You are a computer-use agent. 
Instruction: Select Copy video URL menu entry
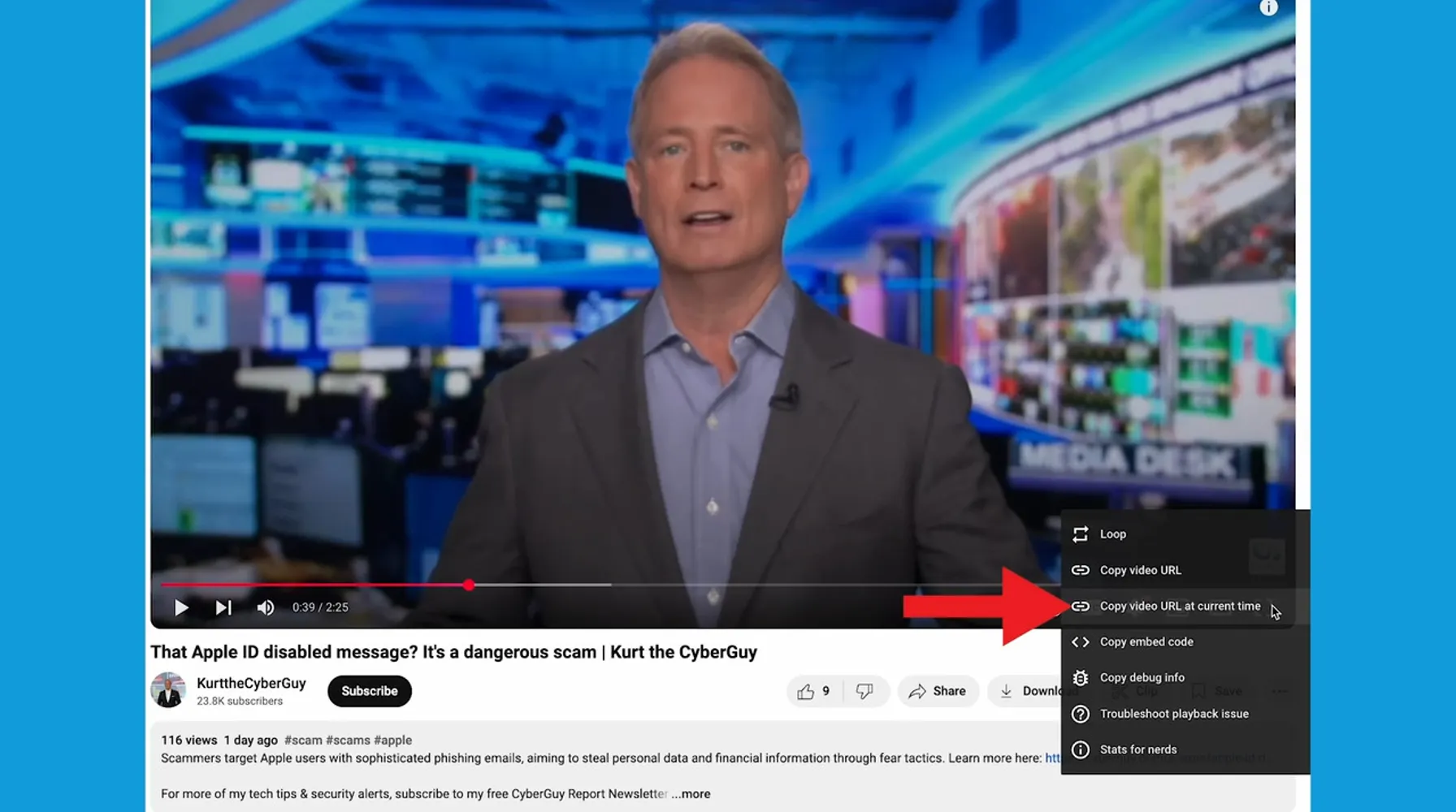pos(1140,570)
